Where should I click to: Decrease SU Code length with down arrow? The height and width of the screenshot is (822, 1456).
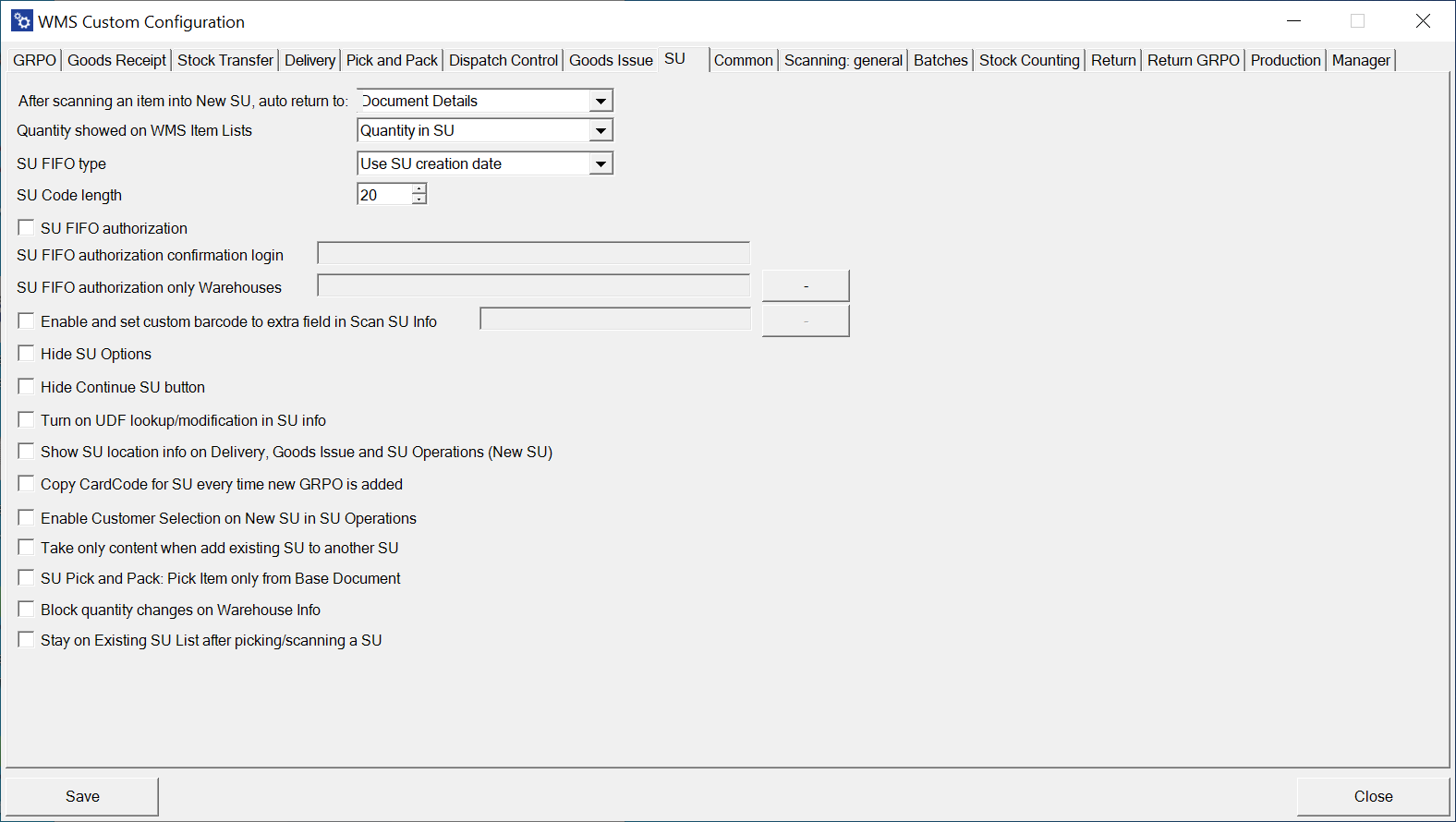pos(419,199)
